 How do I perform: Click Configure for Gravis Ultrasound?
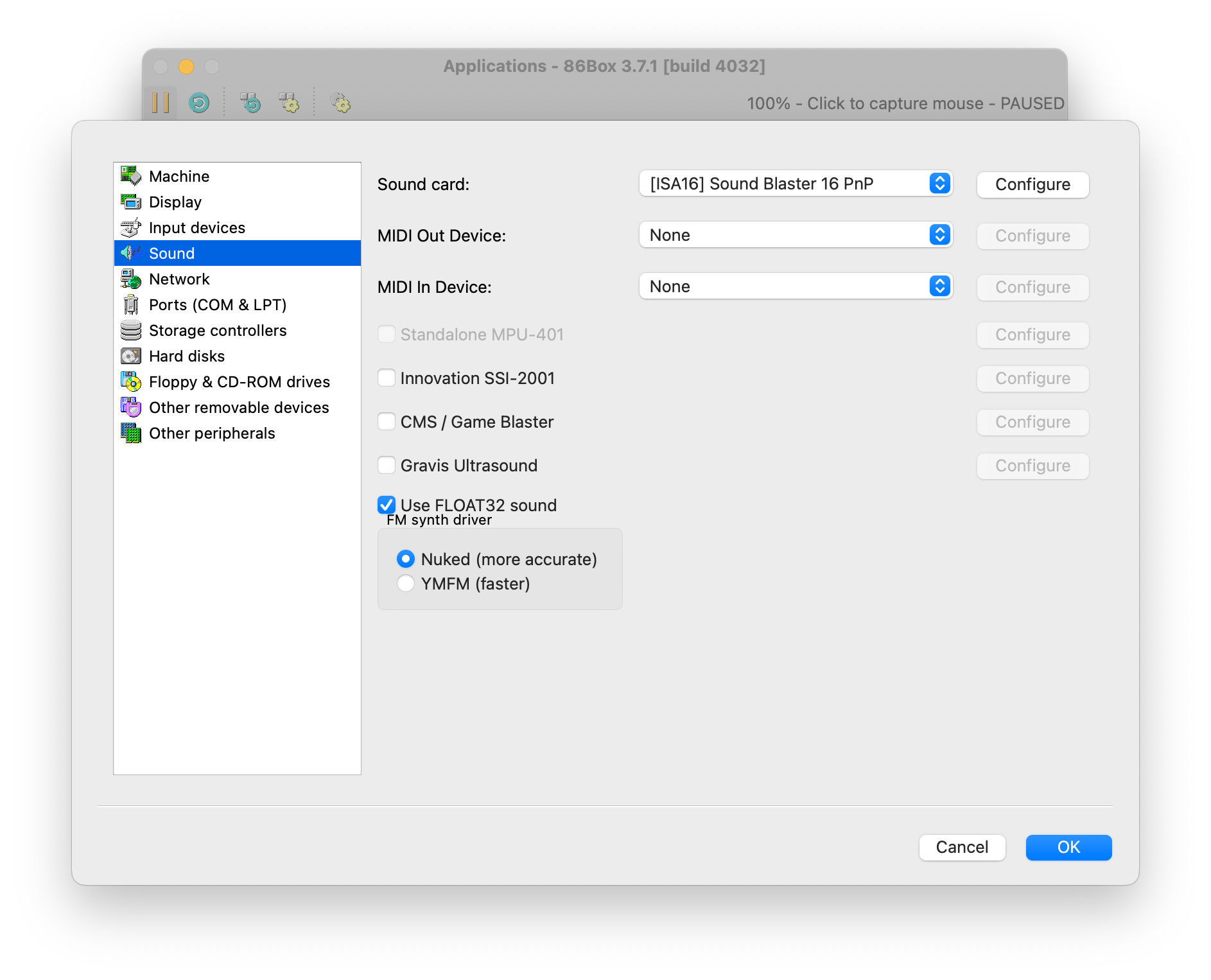(1032, 466)
